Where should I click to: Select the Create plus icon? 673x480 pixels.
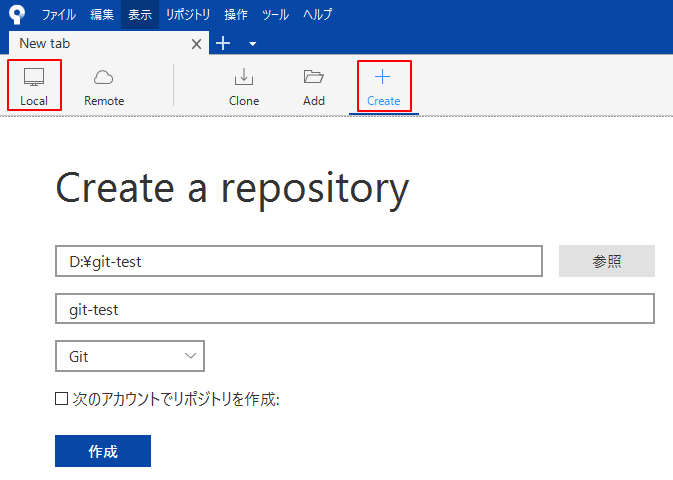click(383, 78)
